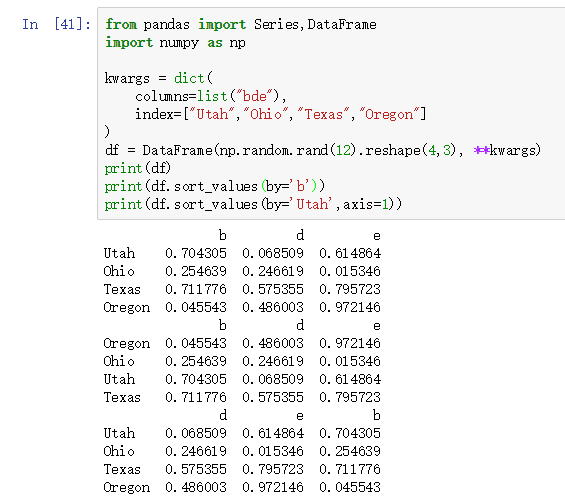The image size is (565, 501).
Task: Click the print(df.sort_values(by='b')) line
Action: pyautogui.click(x=215, y=186)
